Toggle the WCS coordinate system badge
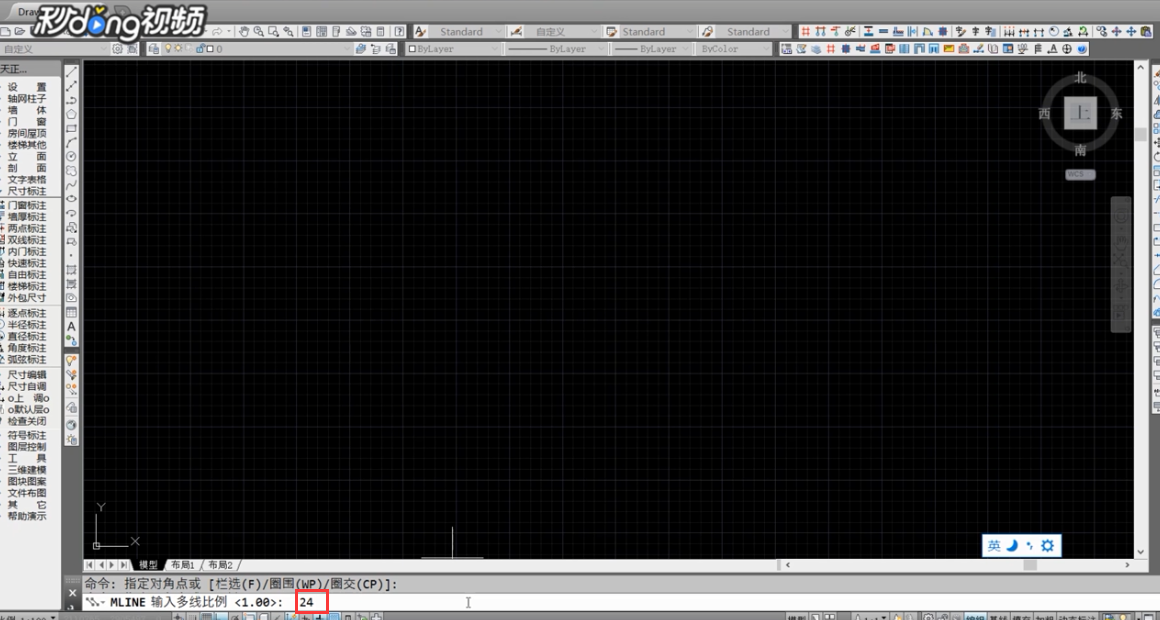 [1080, 175]
